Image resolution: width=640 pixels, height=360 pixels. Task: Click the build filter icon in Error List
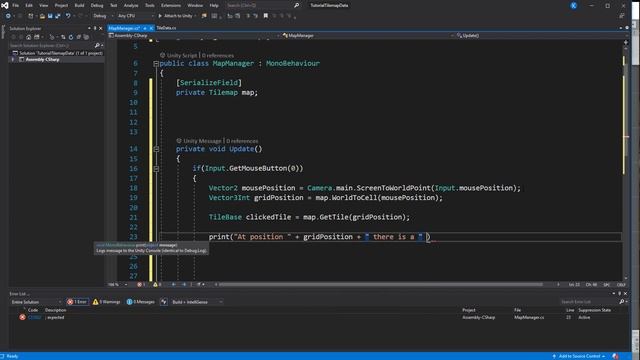pos(164,302)
